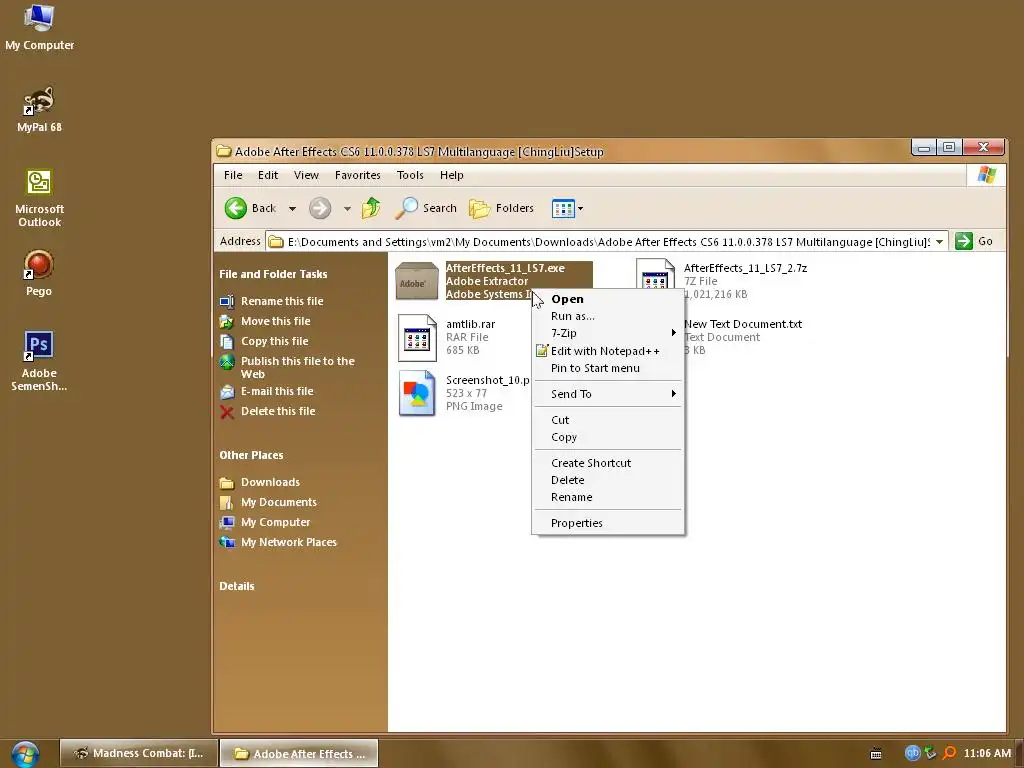The width and height of the screenshot is (1024, 768).
Task: Launch MyPal 68 browser shortcut
Action: [x=39, y=109]
